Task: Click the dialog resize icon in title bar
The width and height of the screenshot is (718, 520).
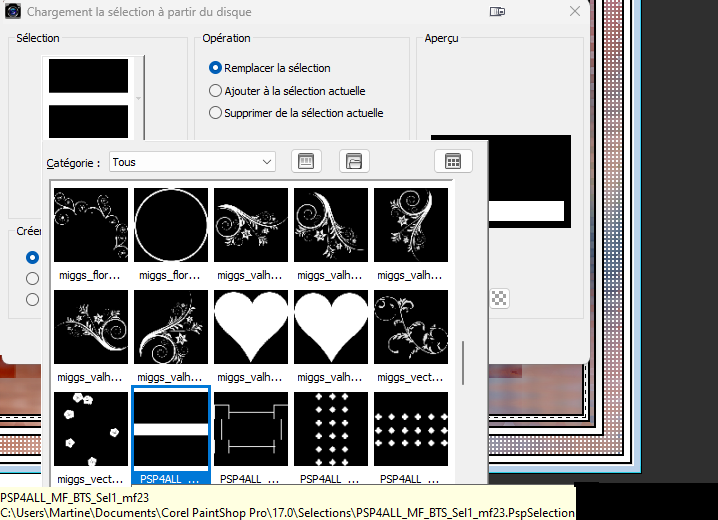Action: pyautogui.click(x=497, y=12)
